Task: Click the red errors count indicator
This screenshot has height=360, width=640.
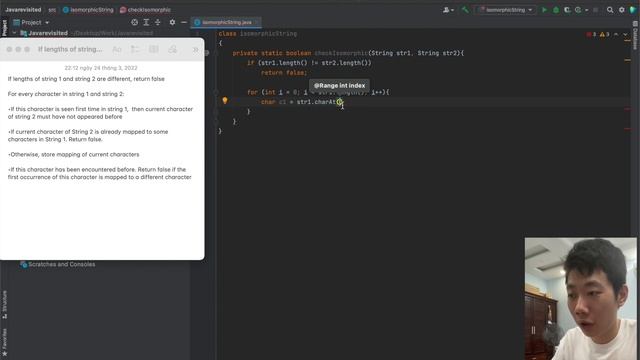Action: 591,34
